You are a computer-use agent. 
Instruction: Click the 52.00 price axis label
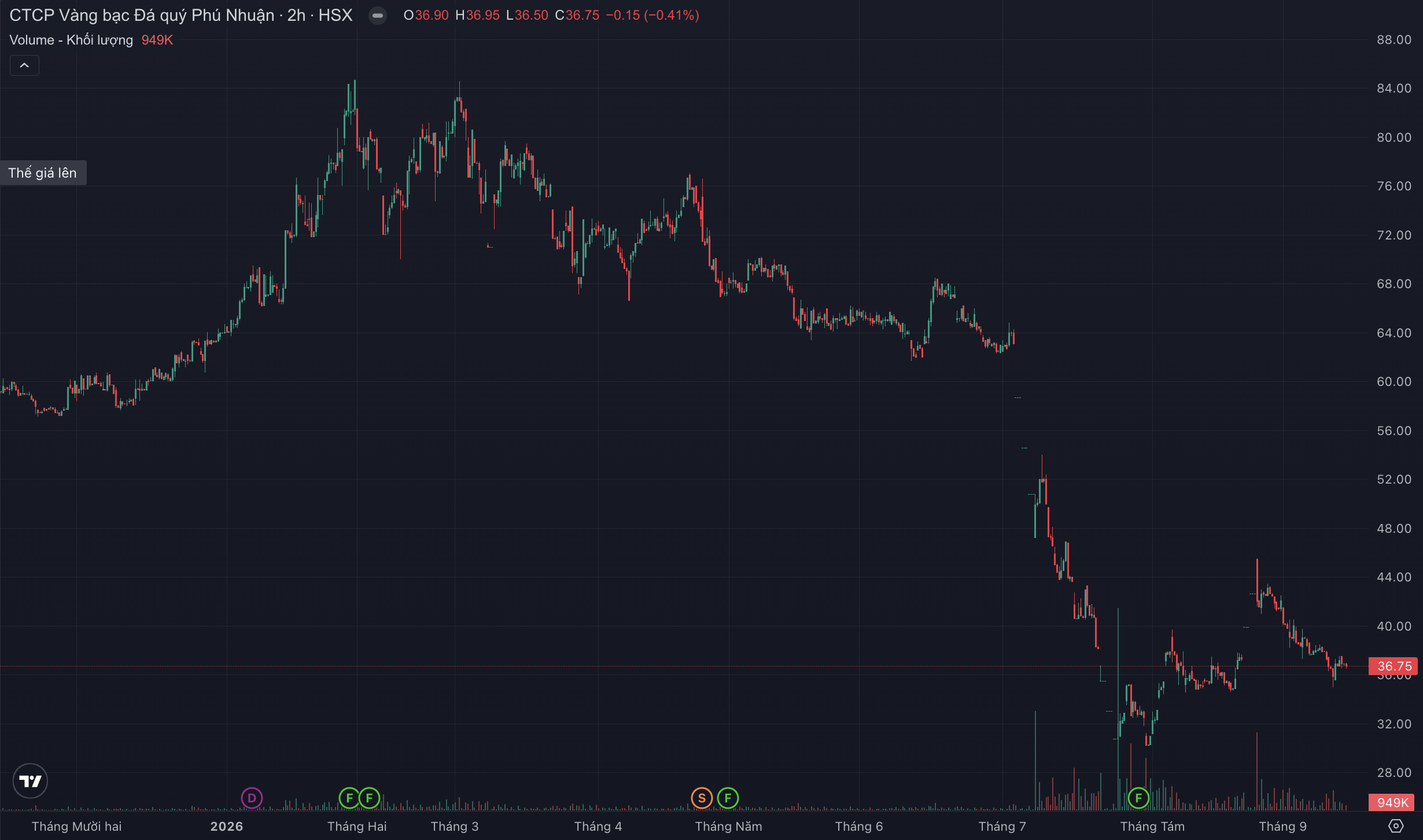click(1394, 480)
